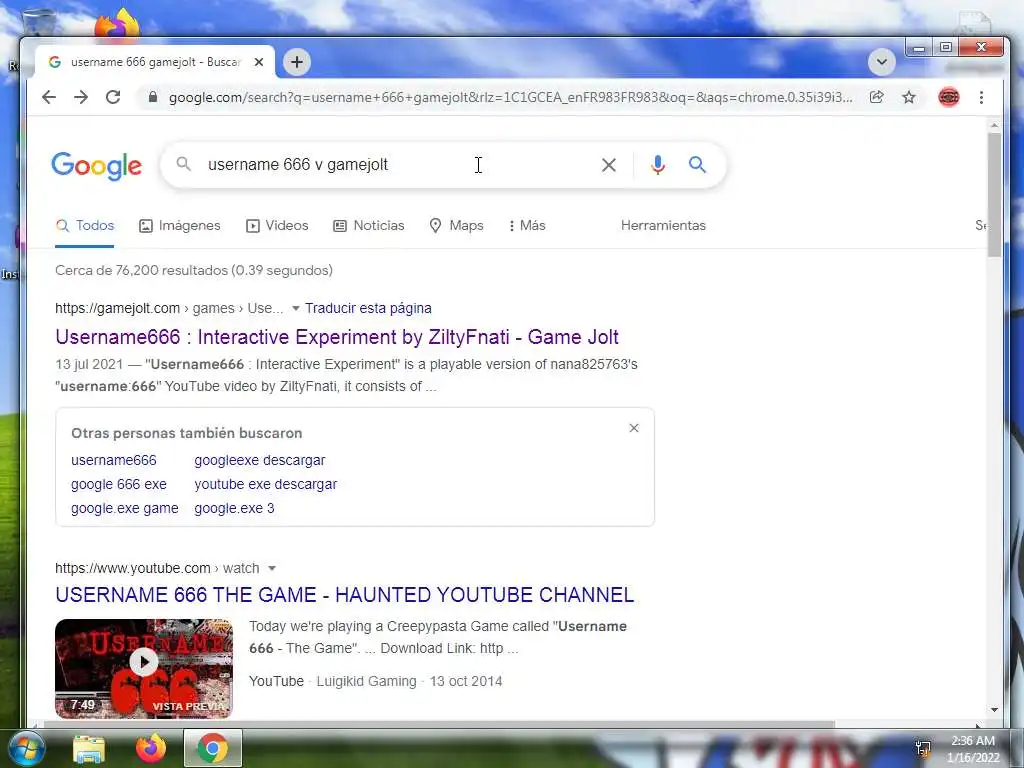Image resolution: width=1024 pixels, height=768 pixels.
Task: Click the gamejolt.com breadcrumb URL text
Action: tap(169, 308)
